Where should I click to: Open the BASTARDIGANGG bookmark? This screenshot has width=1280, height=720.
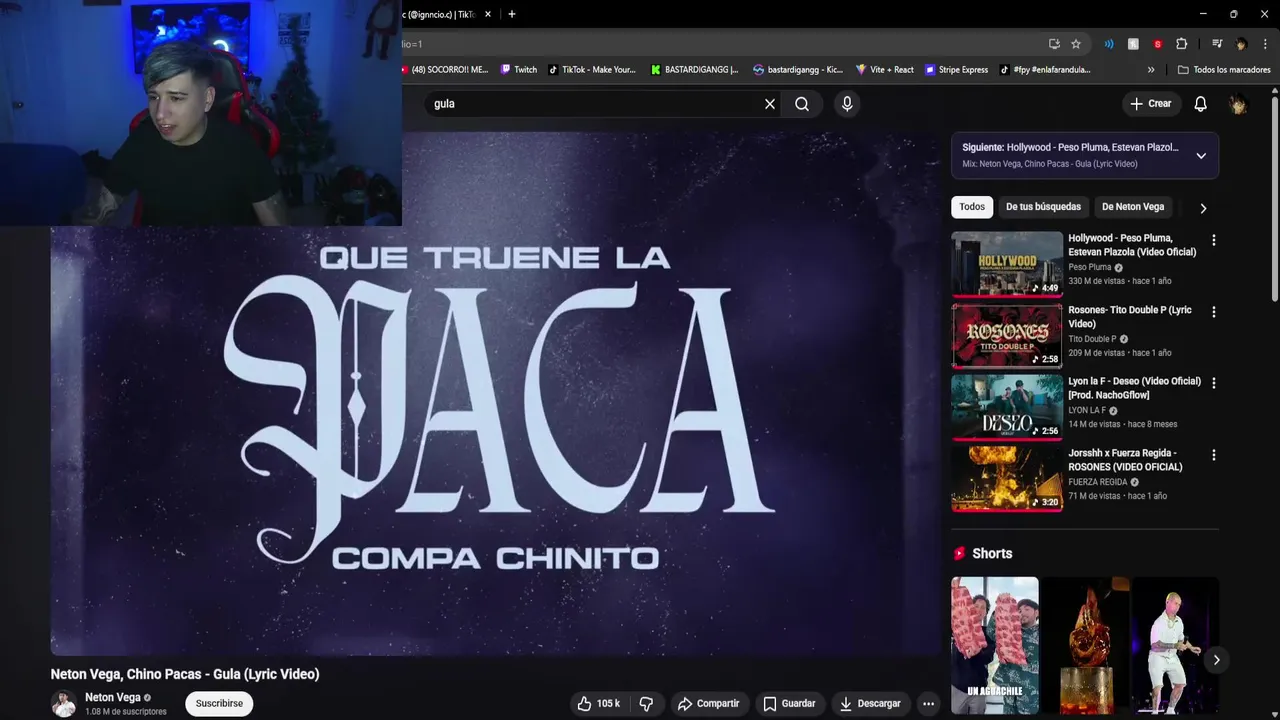pyautogui.click(x=695, y=70)
